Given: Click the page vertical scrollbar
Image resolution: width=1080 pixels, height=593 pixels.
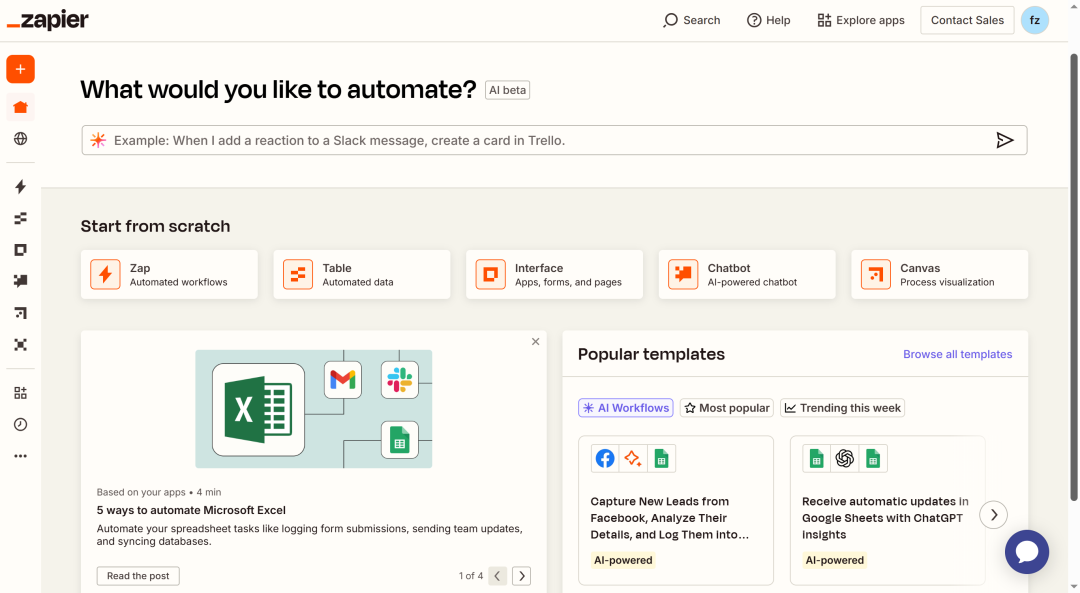Looking at the screenshot, I should point(1074,276).
